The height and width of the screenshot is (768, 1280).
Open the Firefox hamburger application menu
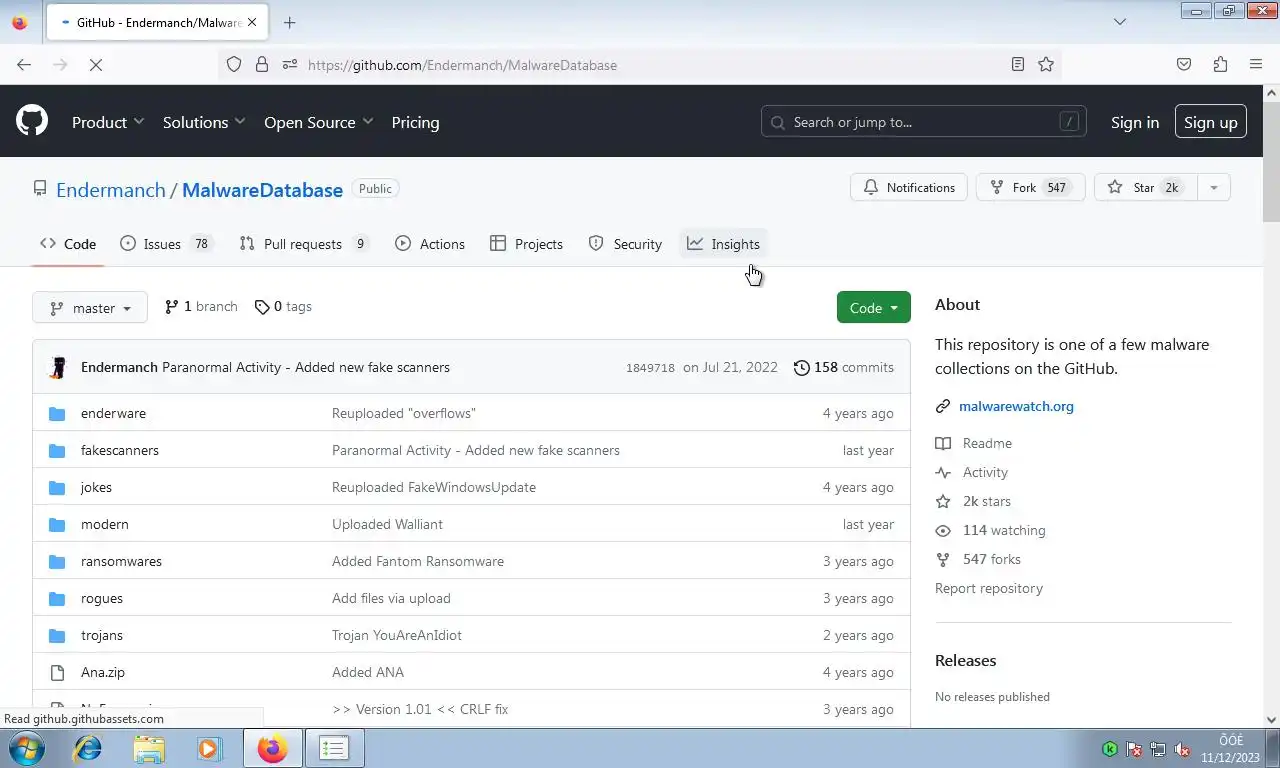coord(1256,64)
